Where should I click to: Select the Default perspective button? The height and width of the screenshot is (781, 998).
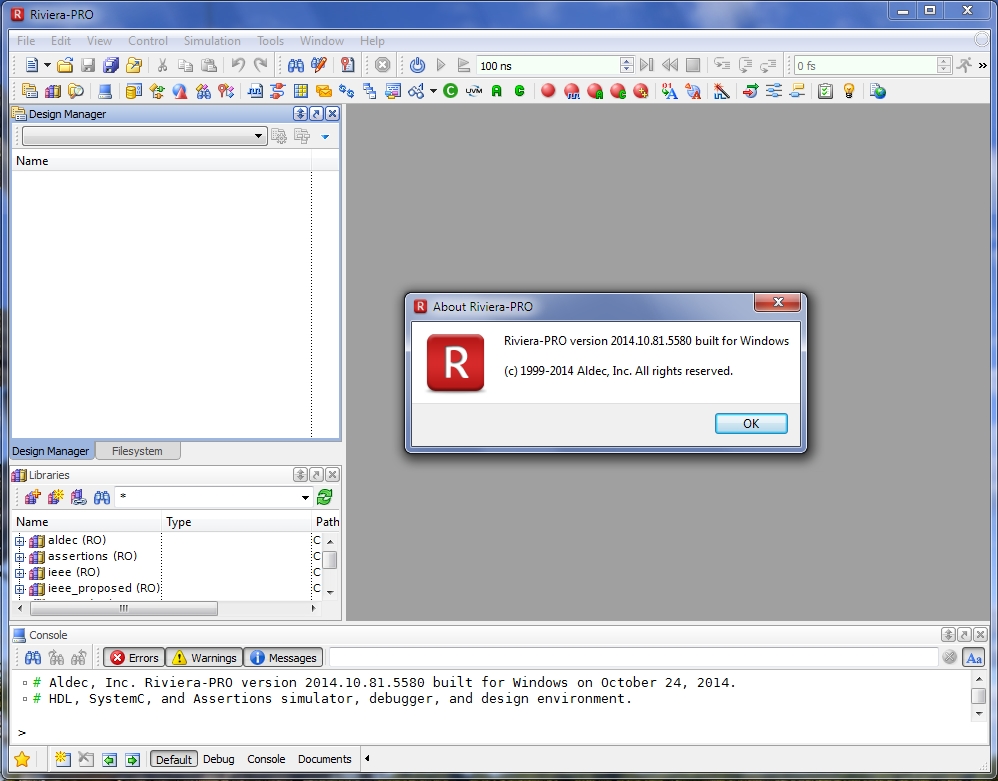click(x=174, y=759)
